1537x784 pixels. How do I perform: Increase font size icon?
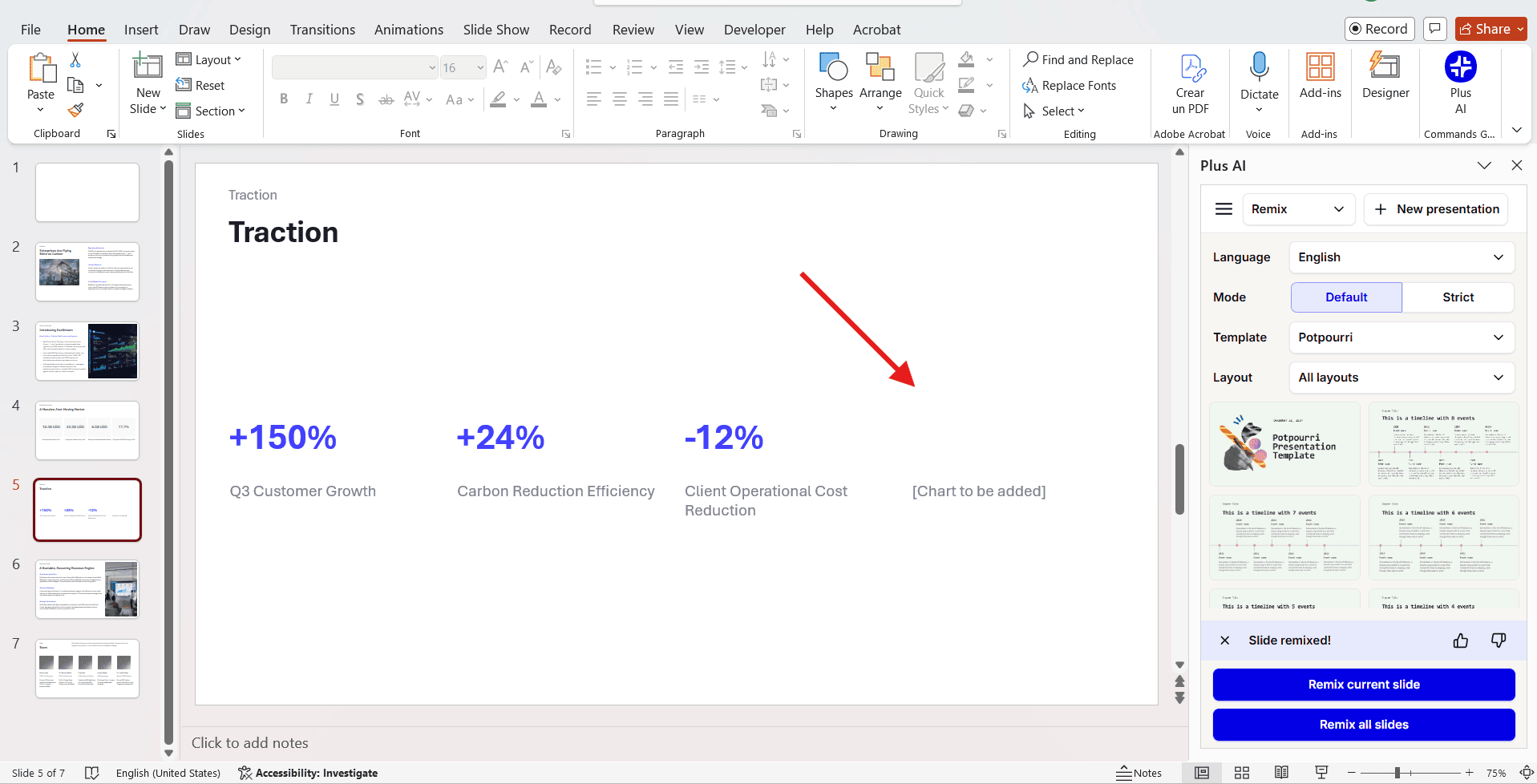(x=501, y=67)
